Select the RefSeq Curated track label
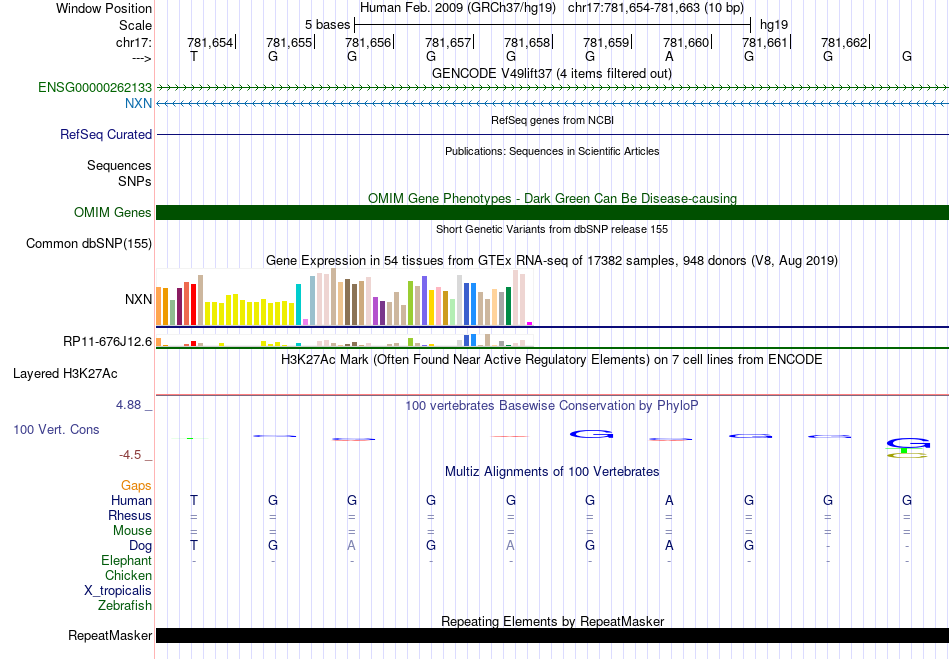This screenshot has width=950, height=659. [x=106, y=134]
